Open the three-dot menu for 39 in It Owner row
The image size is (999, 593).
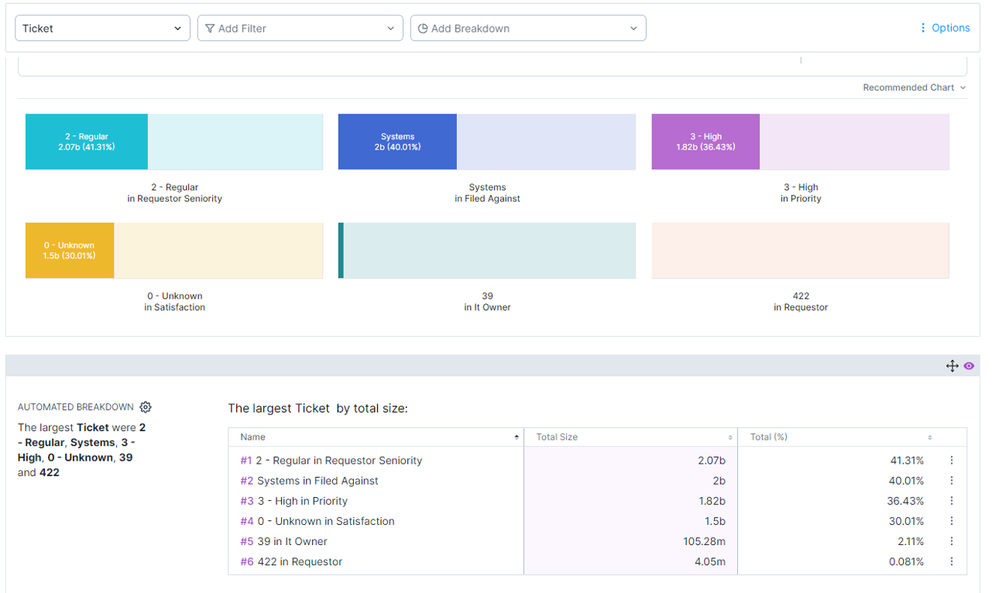point(951,542)
